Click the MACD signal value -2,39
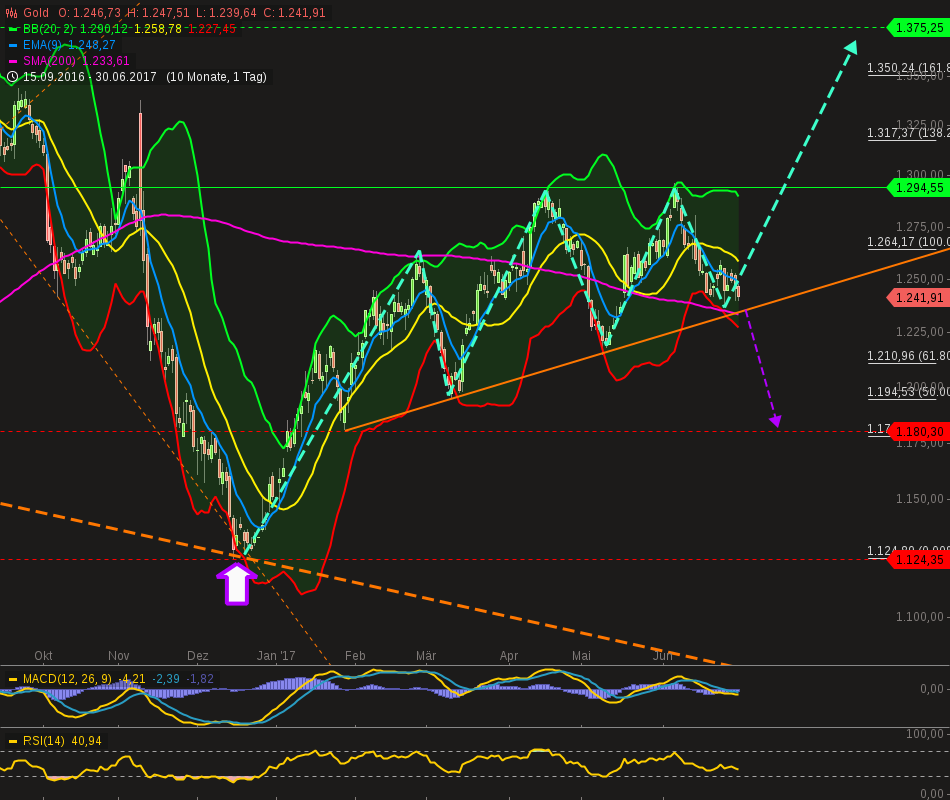 (166, 679)
